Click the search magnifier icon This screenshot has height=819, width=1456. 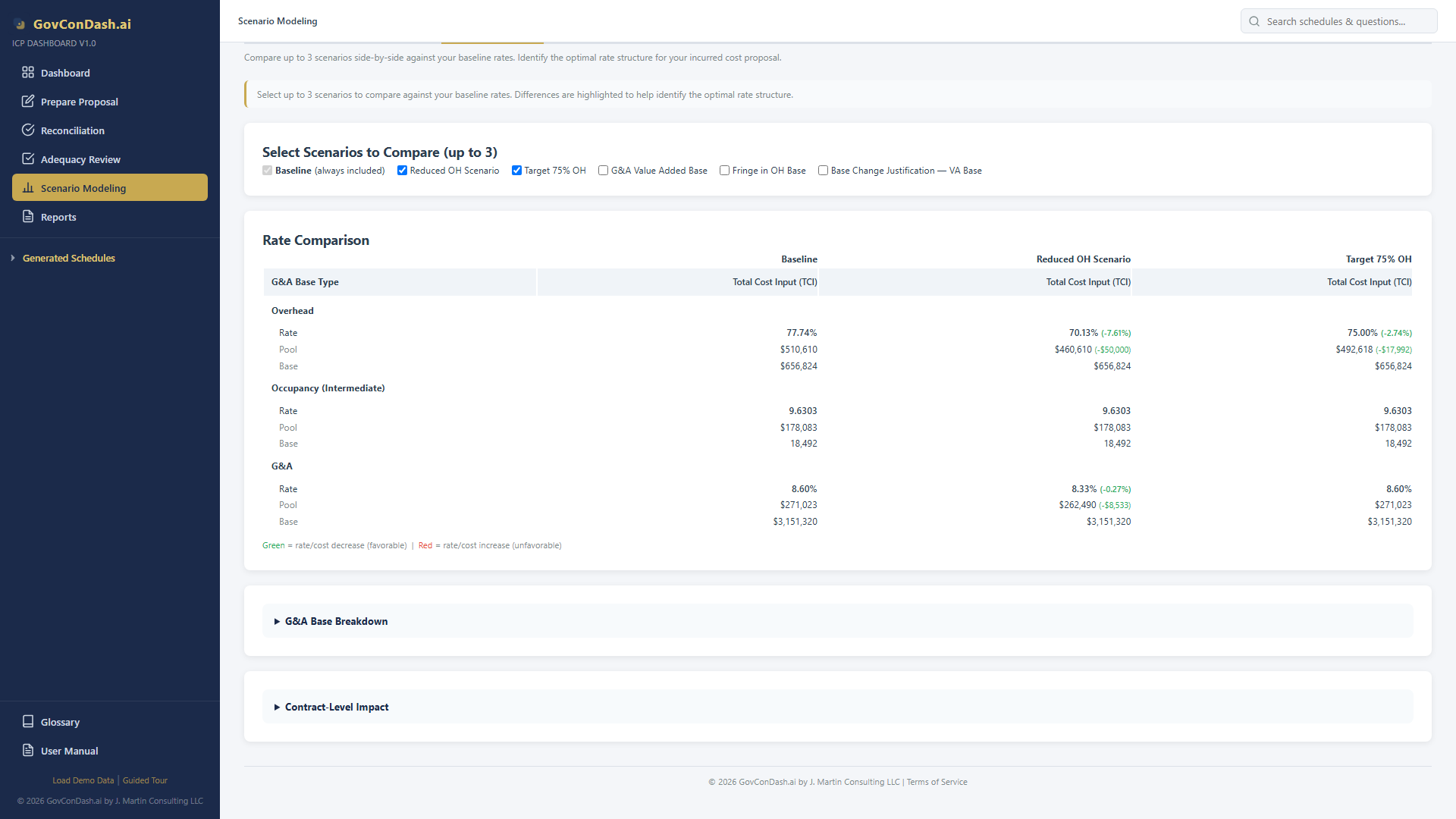[1254, 21]
